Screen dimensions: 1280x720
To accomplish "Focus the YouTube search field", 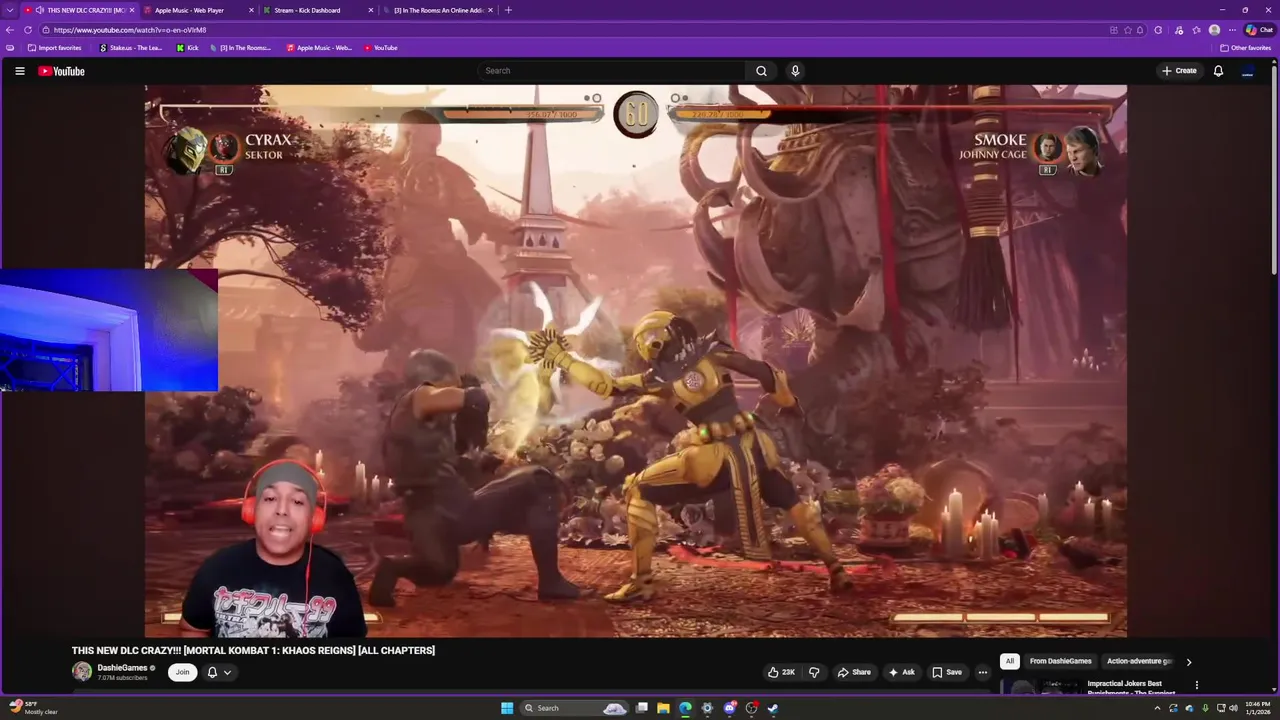I will [612, 71].
